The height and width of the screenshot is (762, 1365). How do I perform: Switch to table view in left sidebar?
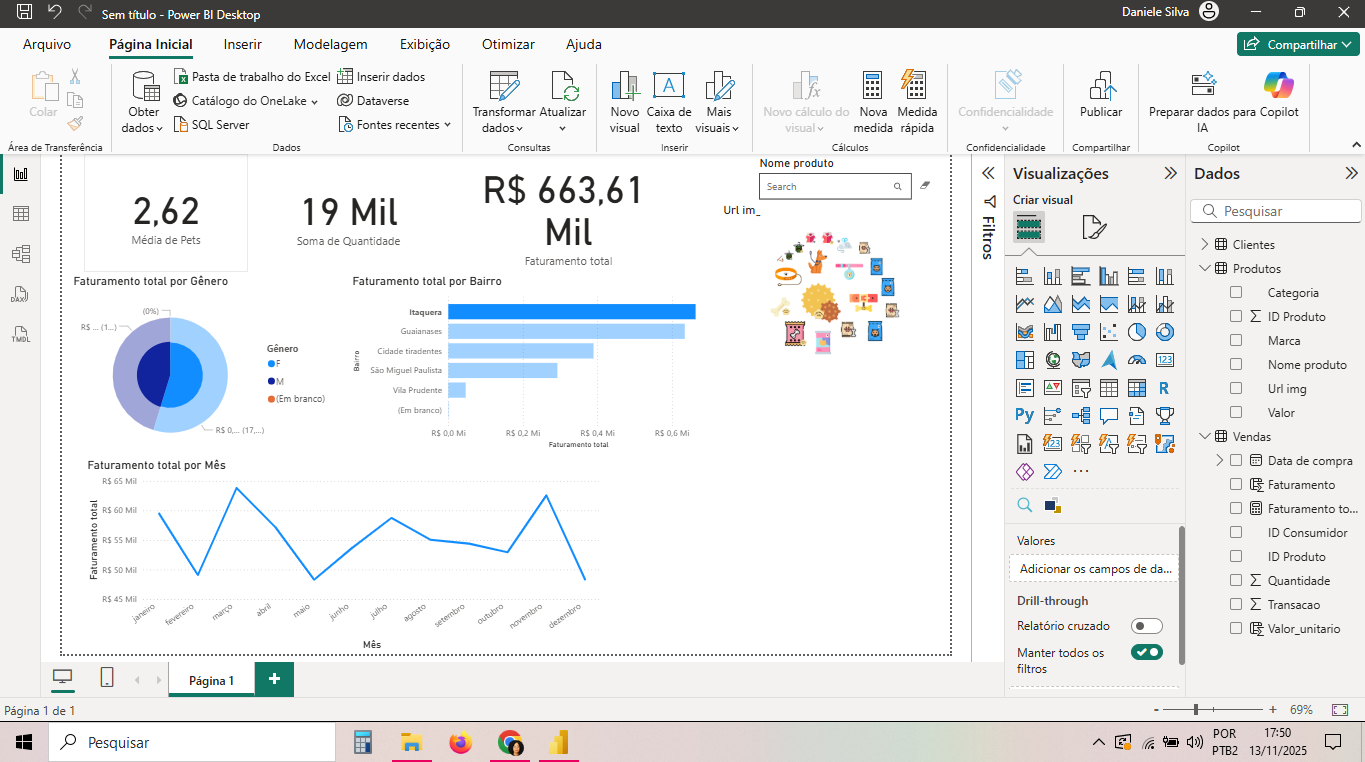[x=20, y=214]
